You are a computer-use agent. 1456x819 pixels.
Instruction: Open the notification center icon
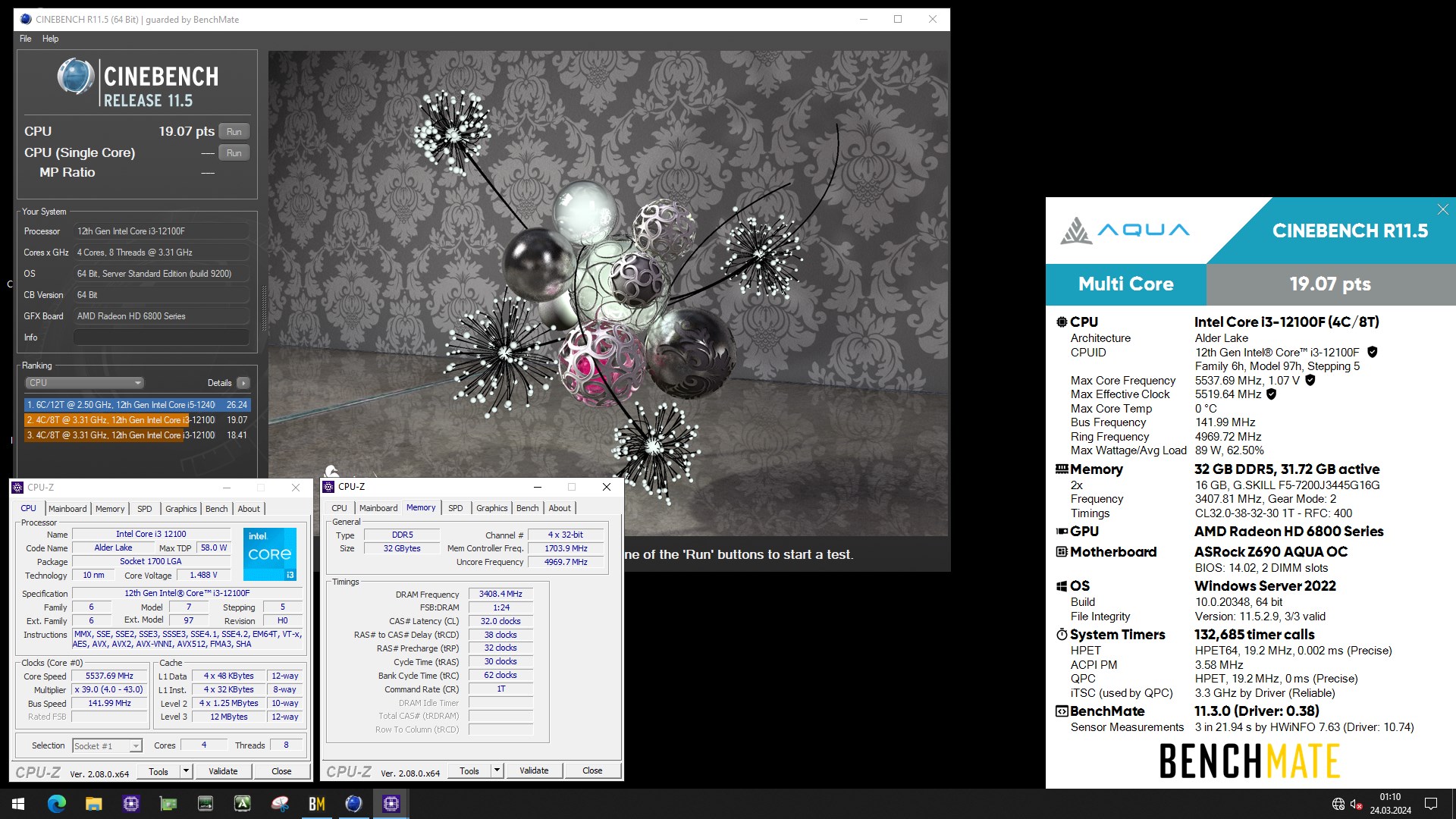click(1431, 804)
